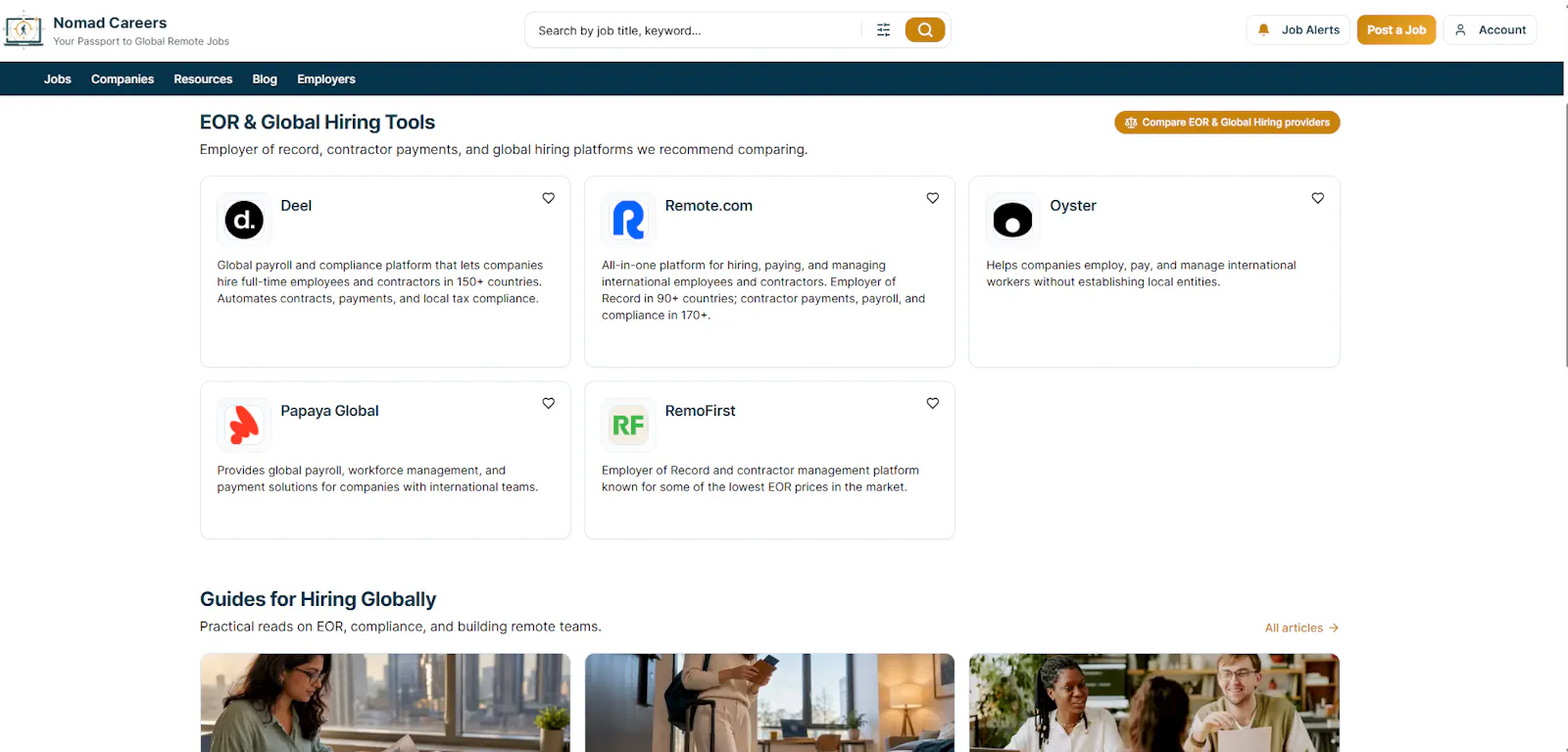This screenshot has height=752, width=1568.
Task: Click the RemoFirst description text
Action: [x=760, y=478]
